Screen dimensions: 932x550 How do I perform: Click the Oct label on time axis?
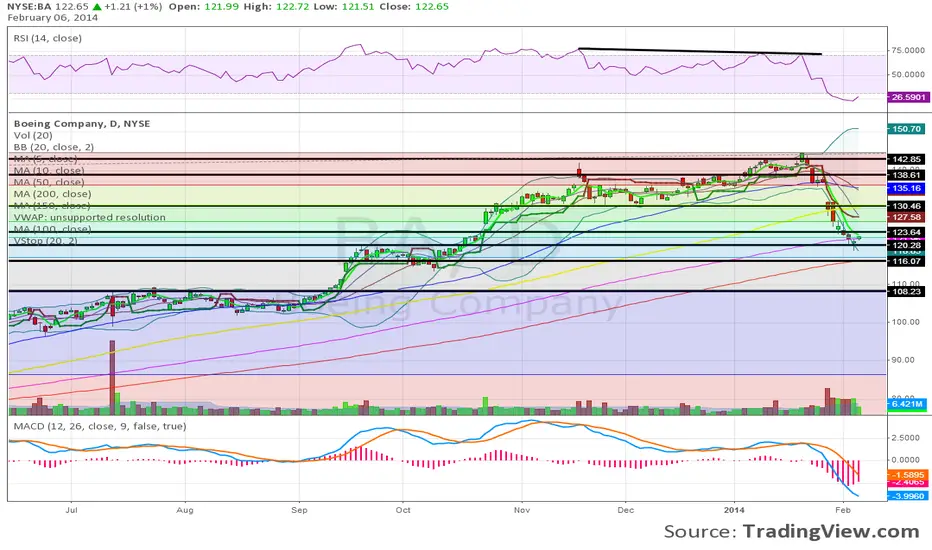click(403, 510)
